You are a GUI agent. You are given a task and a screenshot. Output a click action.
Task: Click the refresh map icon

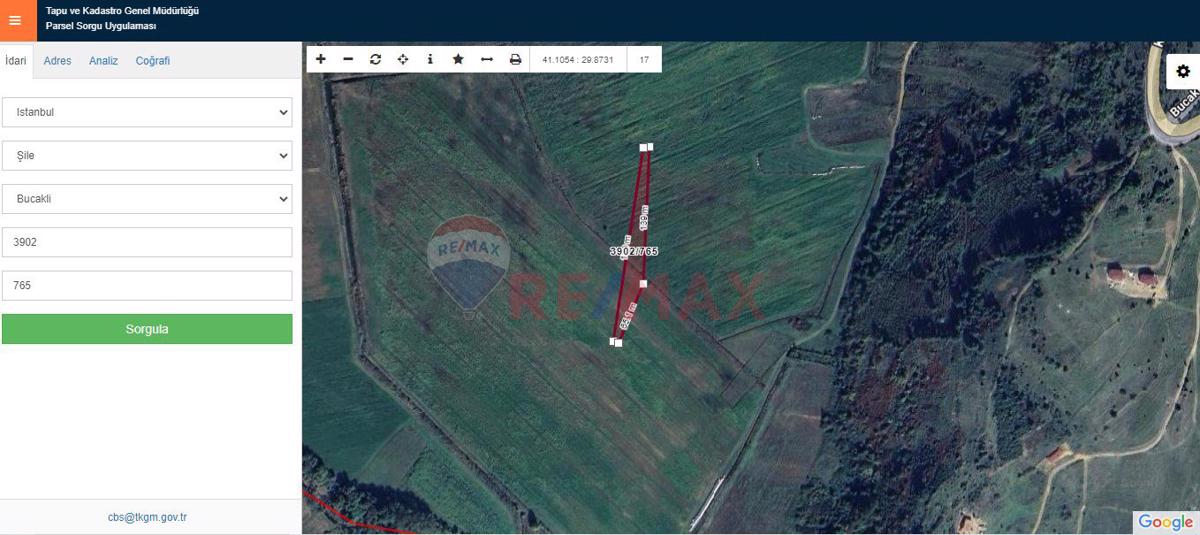pos(375,59)
